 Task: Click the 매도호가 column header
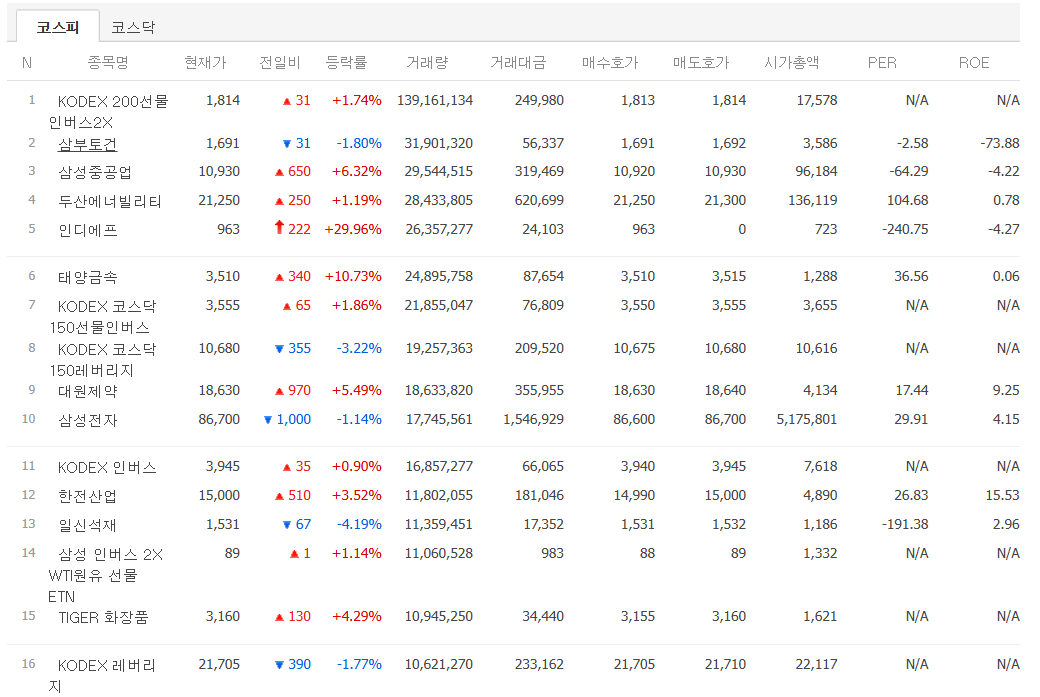coord(701,62)
